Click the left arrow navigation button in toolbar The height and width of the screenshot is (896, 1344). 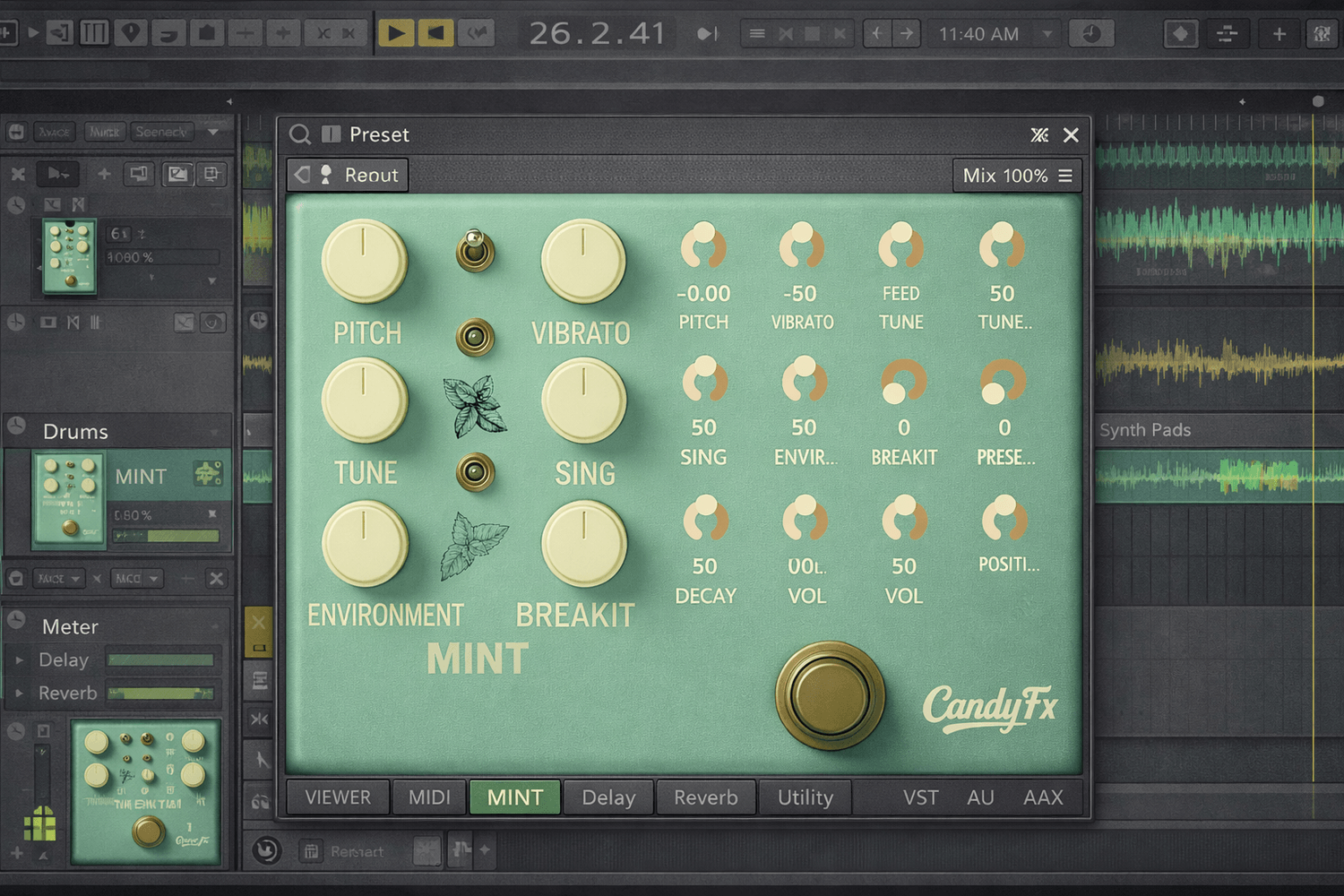[876, 34]
